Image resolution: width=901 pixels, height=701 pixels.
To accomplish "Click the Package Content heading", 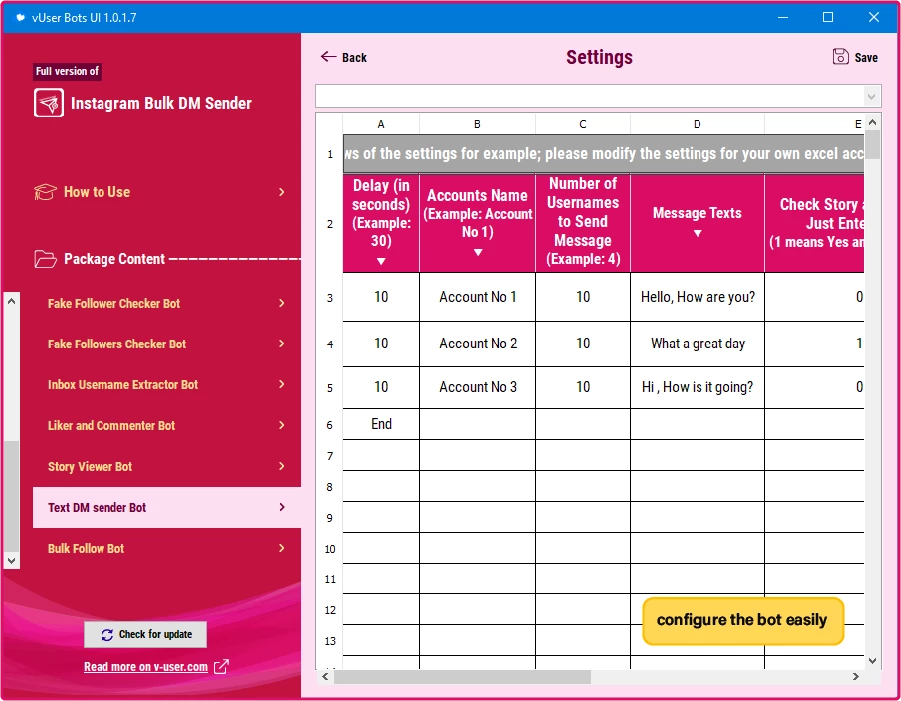I will (114, 259).
